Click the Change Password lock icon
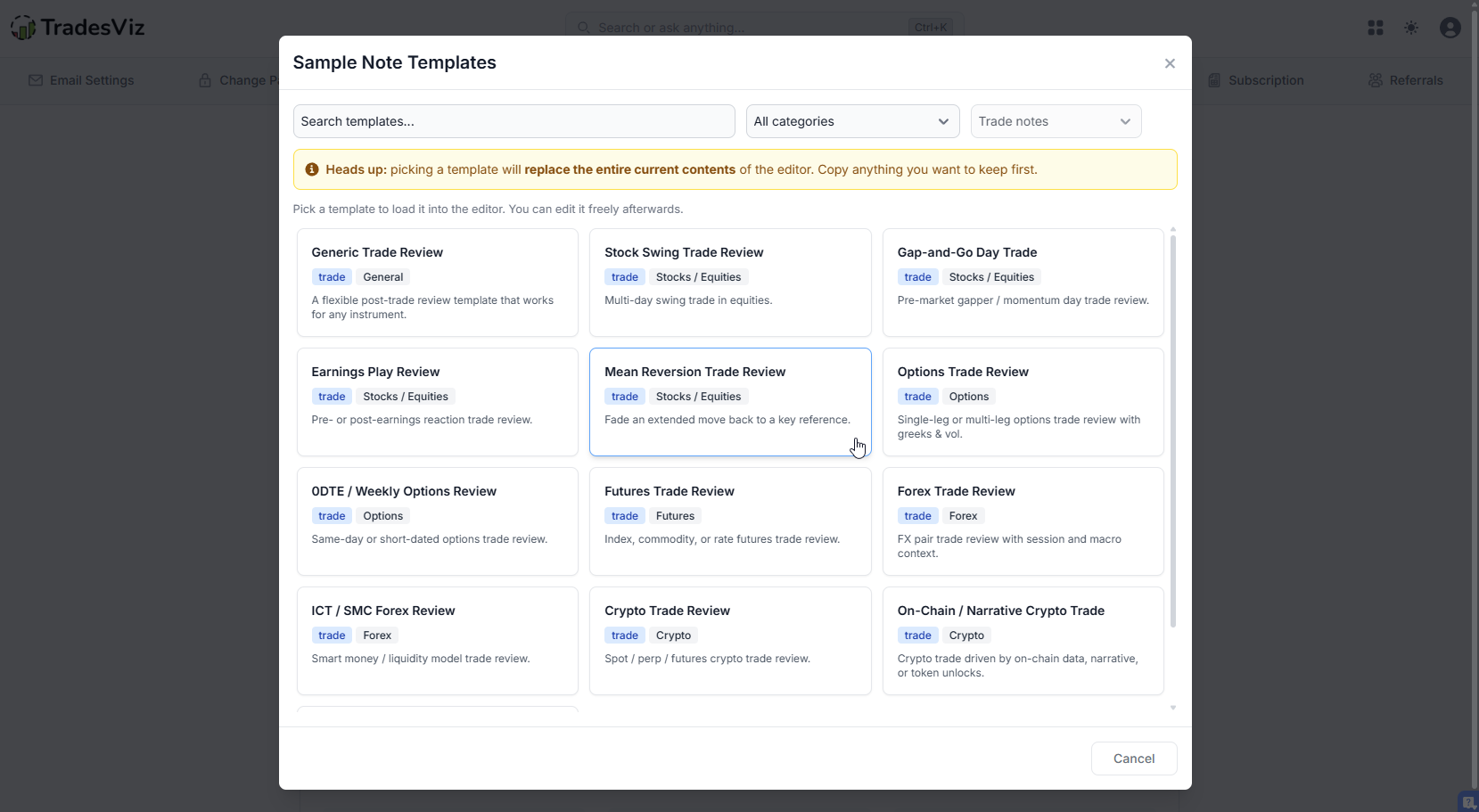The height and width of the screenshot is (812, 1479). pos(205,80)
